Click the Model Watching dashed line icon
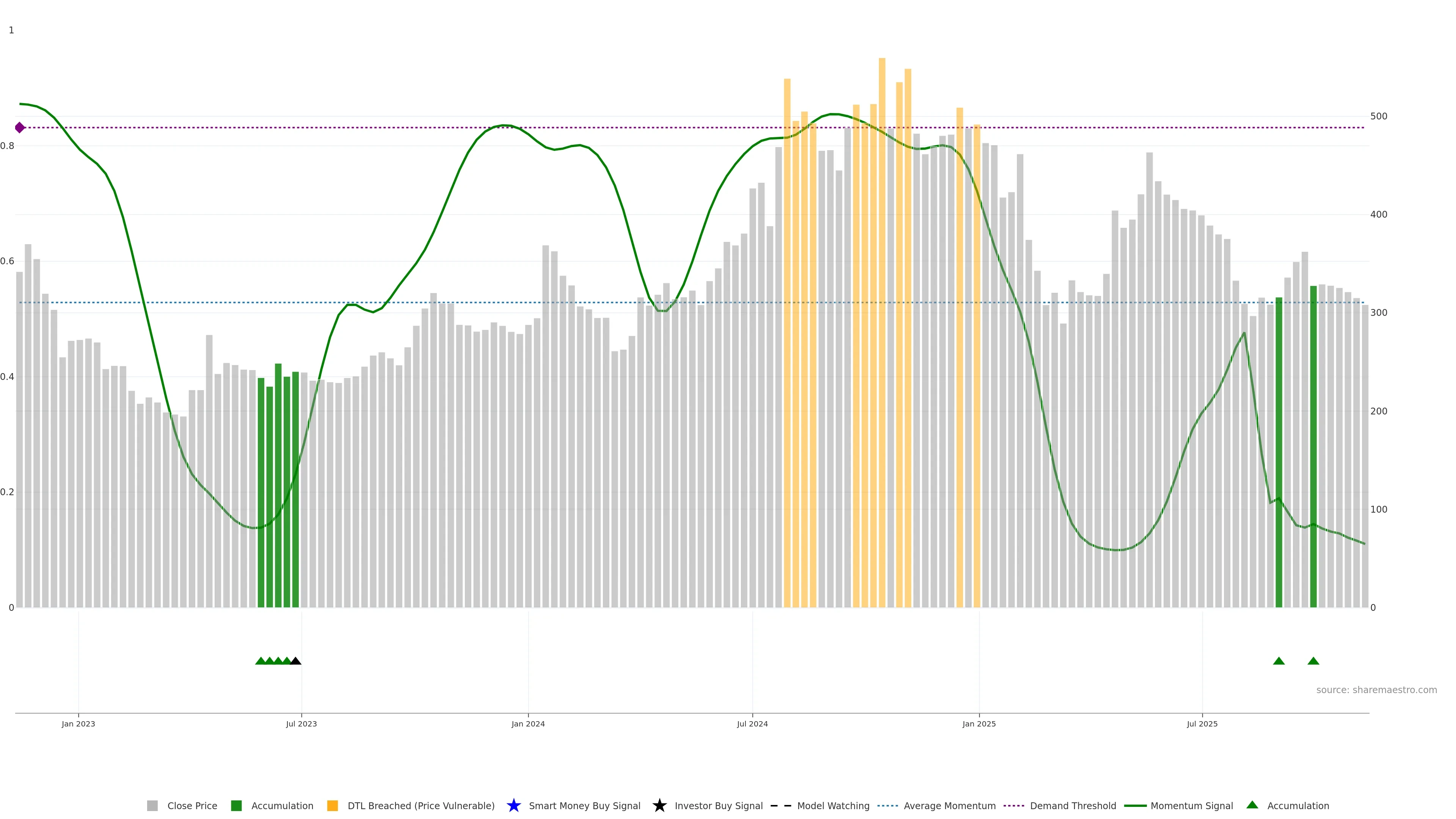This screenshot has height=819, width=1456. (781, 805)
